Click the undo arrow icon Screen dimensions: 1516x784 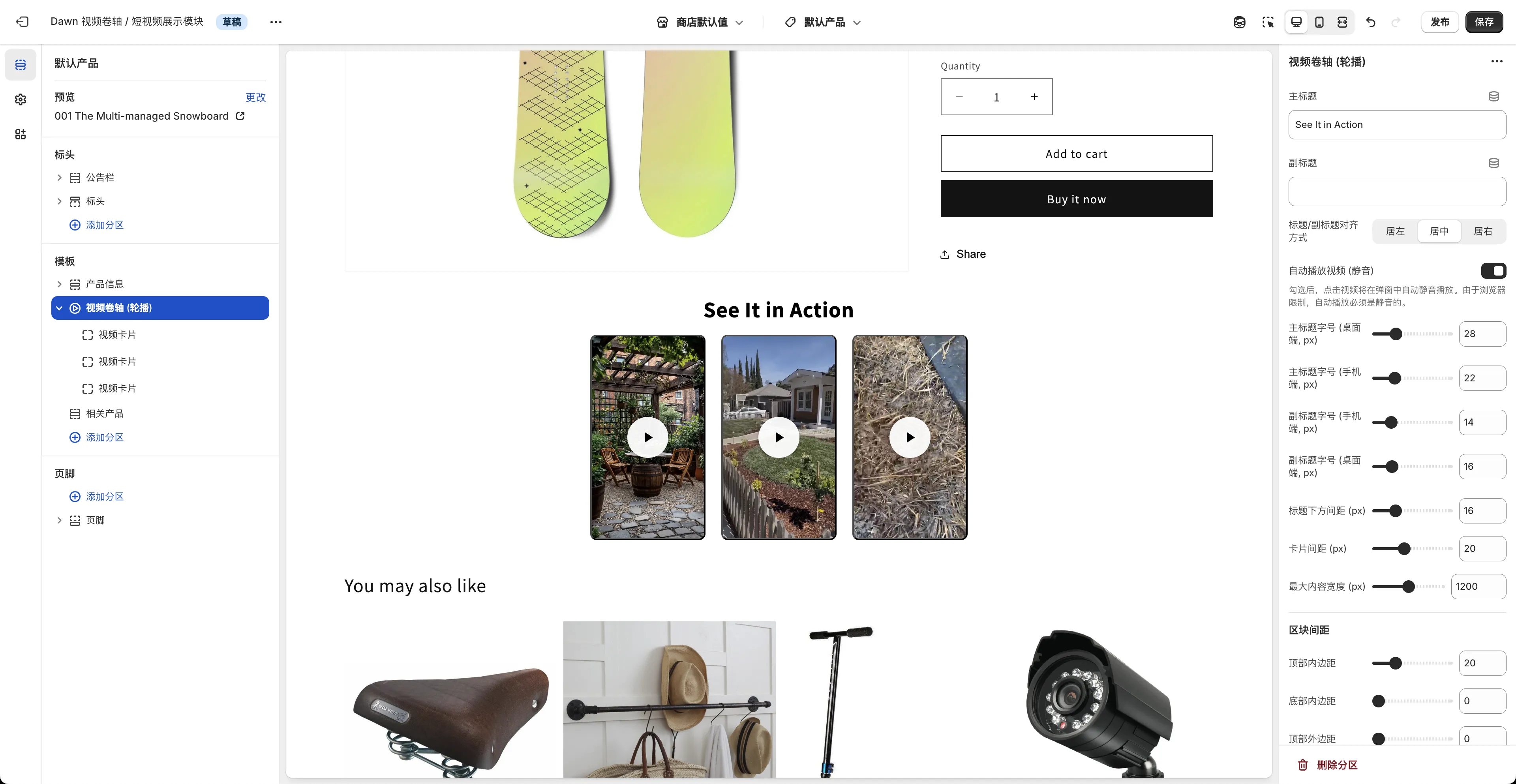pyautogui.click(x=1371, y=22)
